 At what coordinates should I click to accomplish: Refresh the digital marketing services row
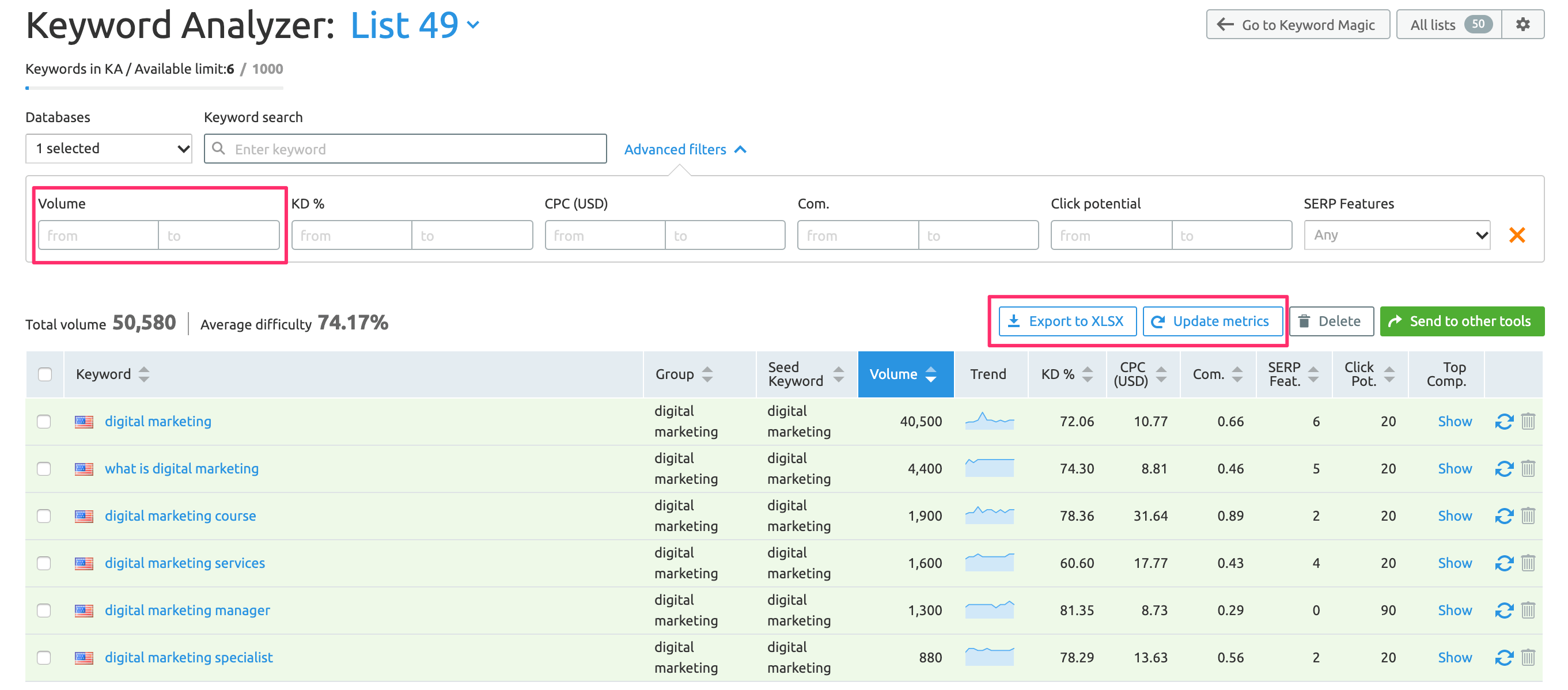click(1503, 563)
